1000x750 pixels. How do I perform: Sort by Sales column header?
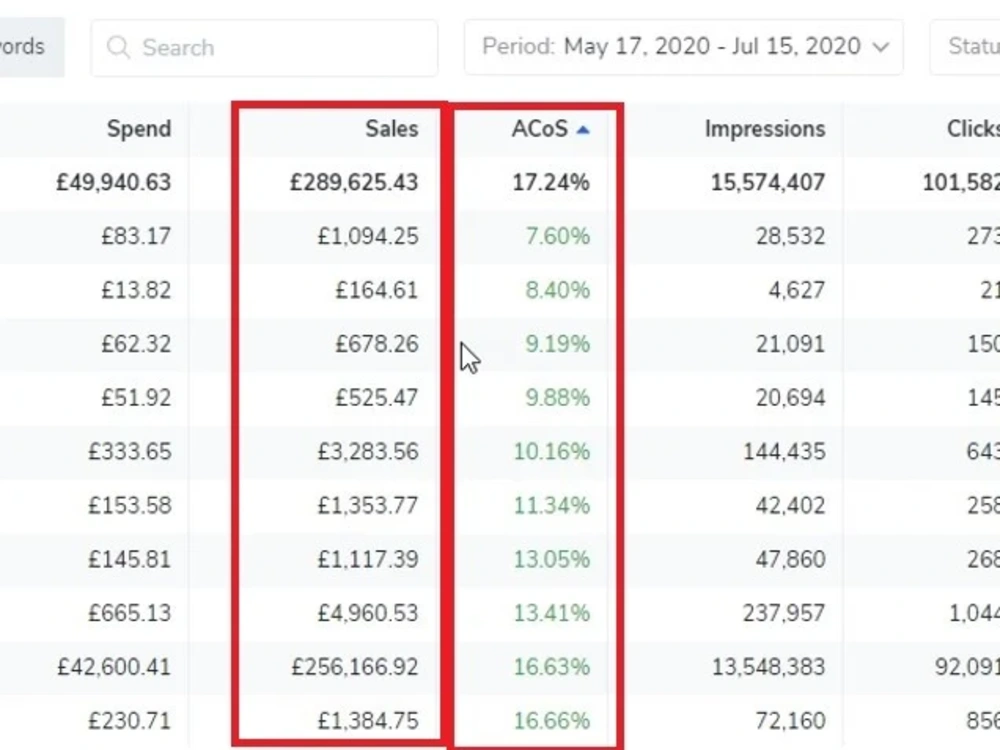(x=392, y=129)
